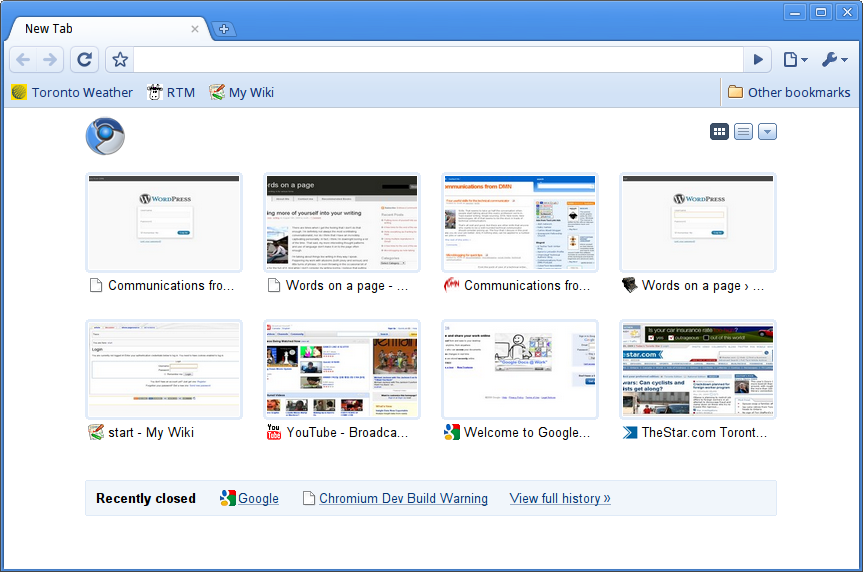Open the Other bookmarks folder
This screenshot has height=572, width=863.
pyautogui.click(x=788, y=92)
